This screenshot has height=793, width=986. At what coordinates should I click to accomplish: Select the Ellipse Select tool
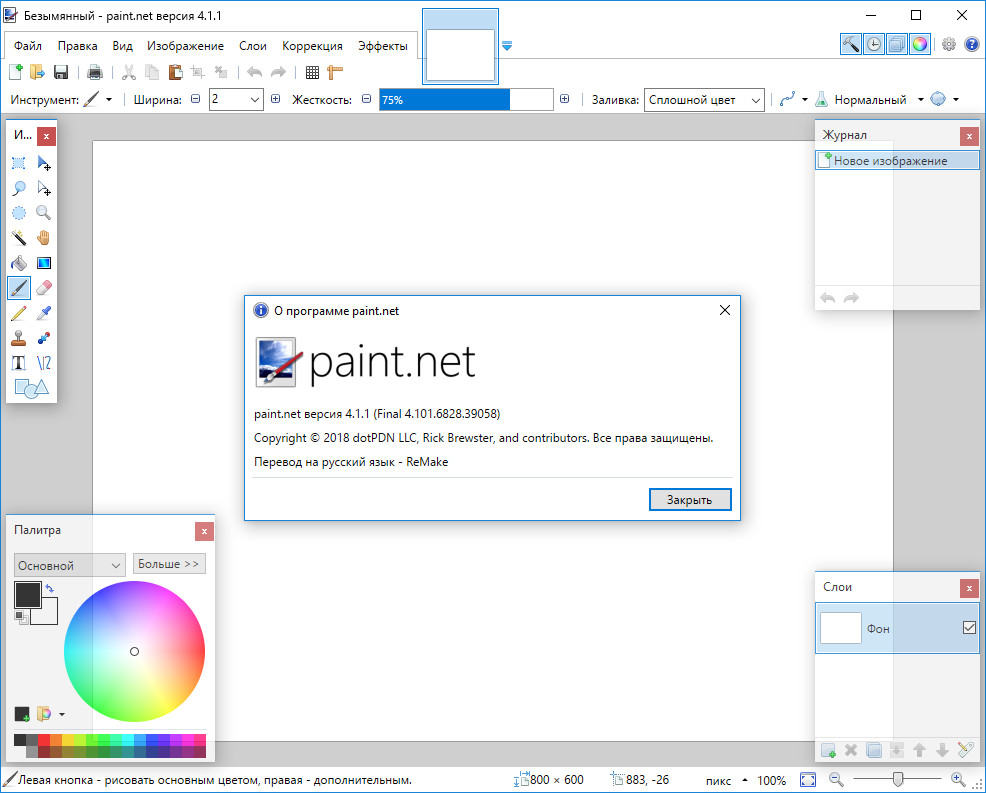pos(19,213)
